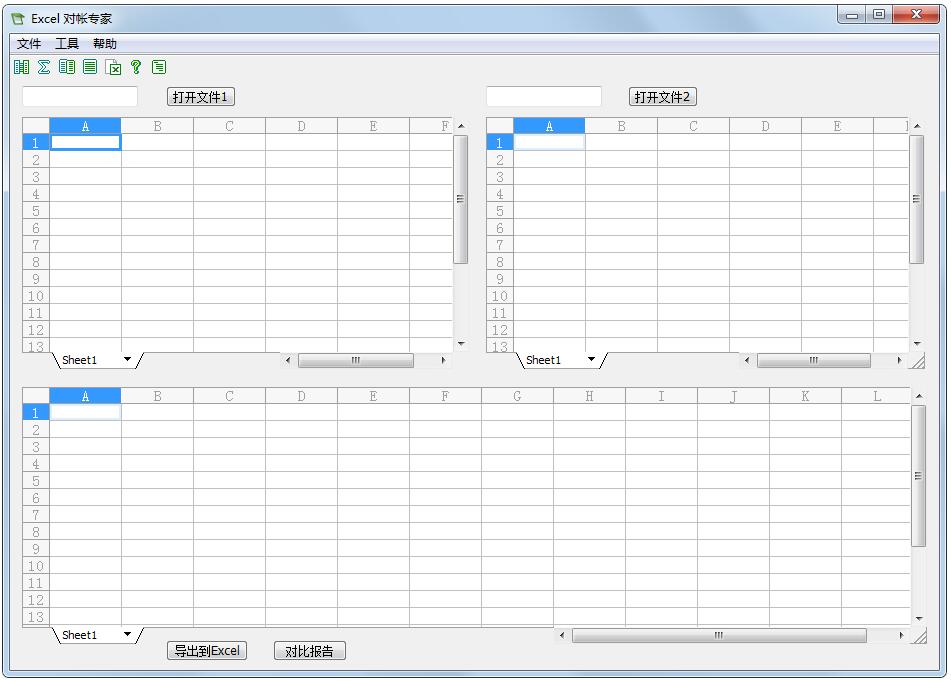Open the 工具 menu
Image resolution: width=951 pixels, height=681 pixels.
pos(67,44)
